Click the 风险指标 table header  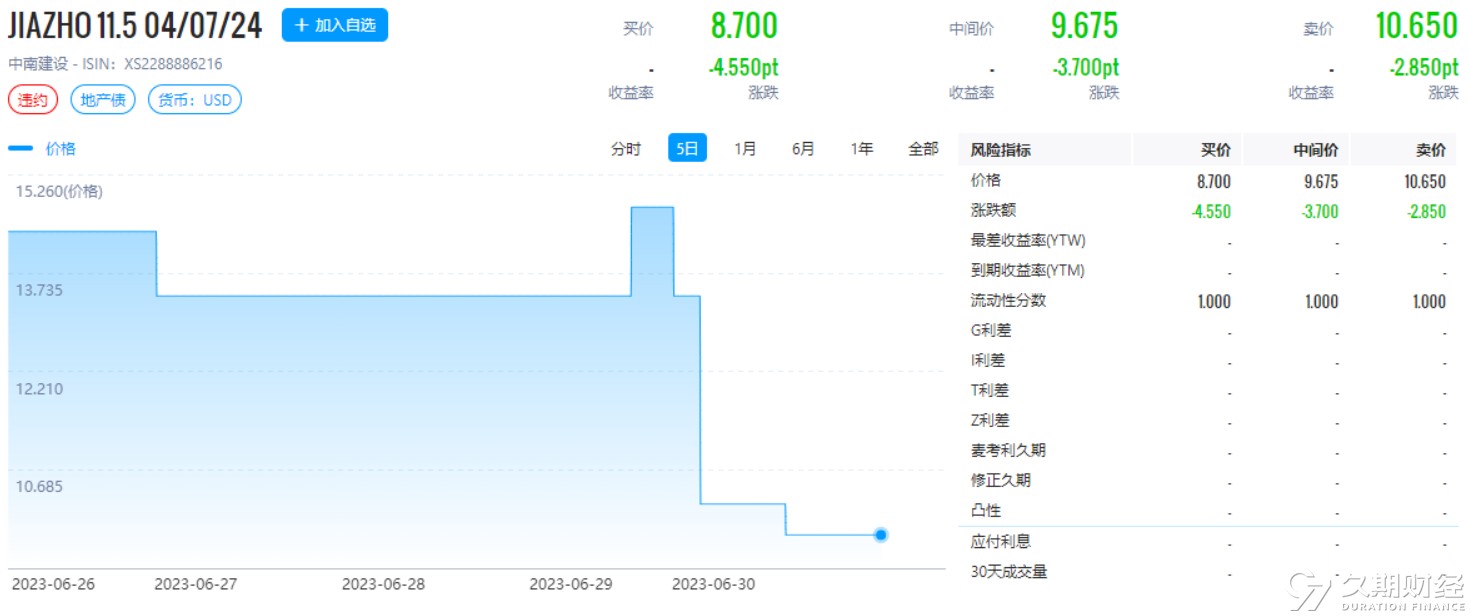1000,150
